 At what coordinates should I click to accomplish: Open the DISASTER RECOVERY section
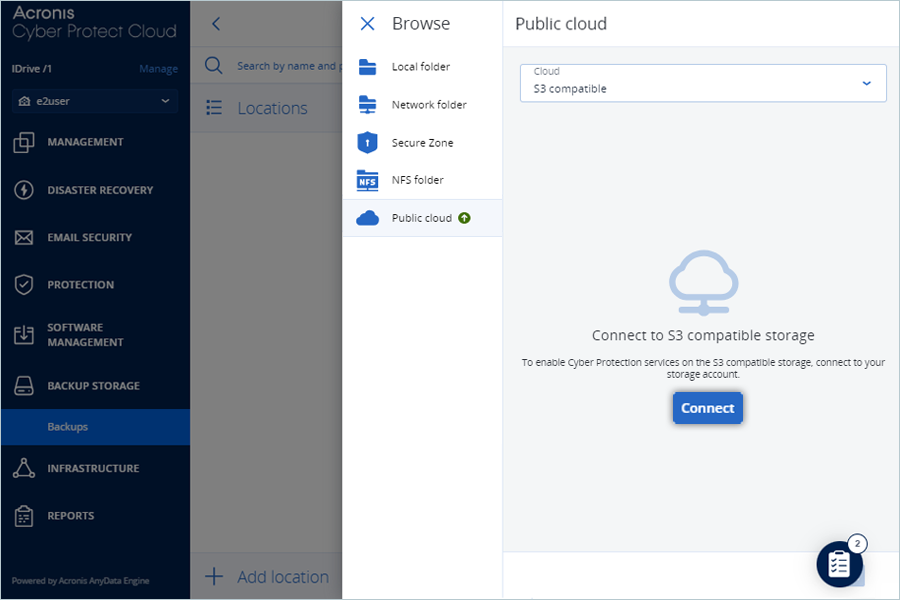click(x=100, y=190)
